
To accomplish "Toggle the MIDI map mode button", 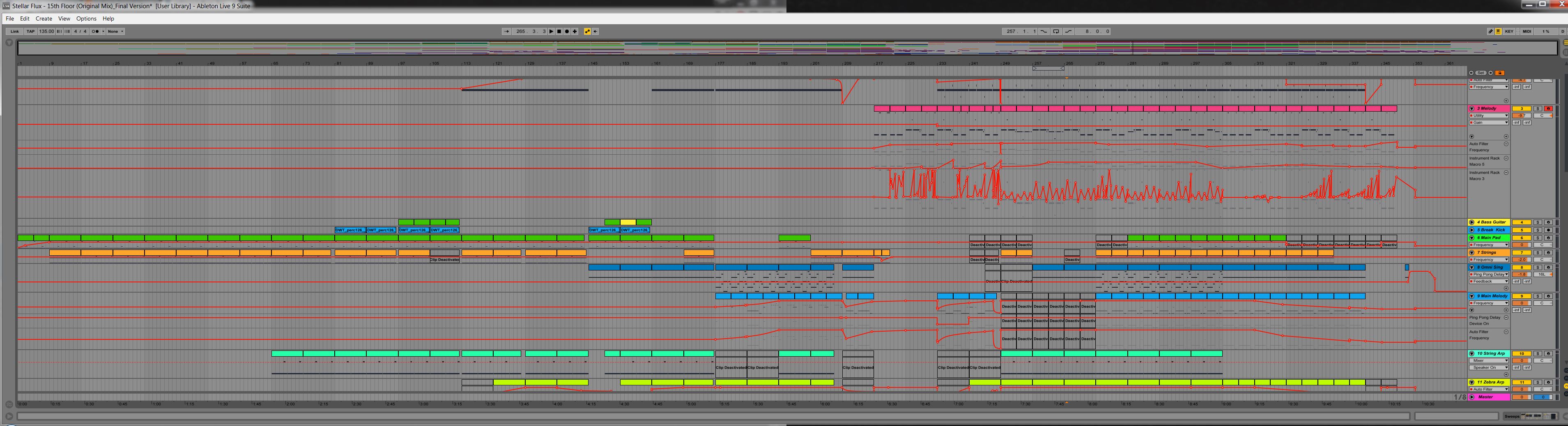I will 1527,32.
